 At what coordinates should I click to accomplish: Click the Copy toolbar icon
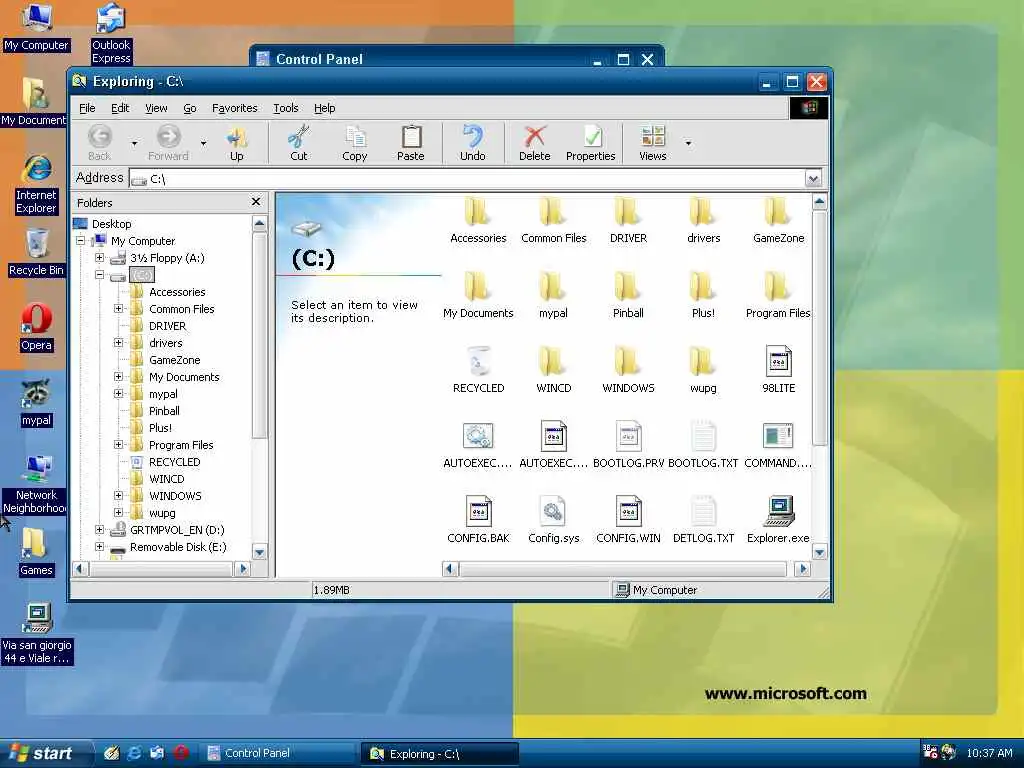tap(355, 136)
